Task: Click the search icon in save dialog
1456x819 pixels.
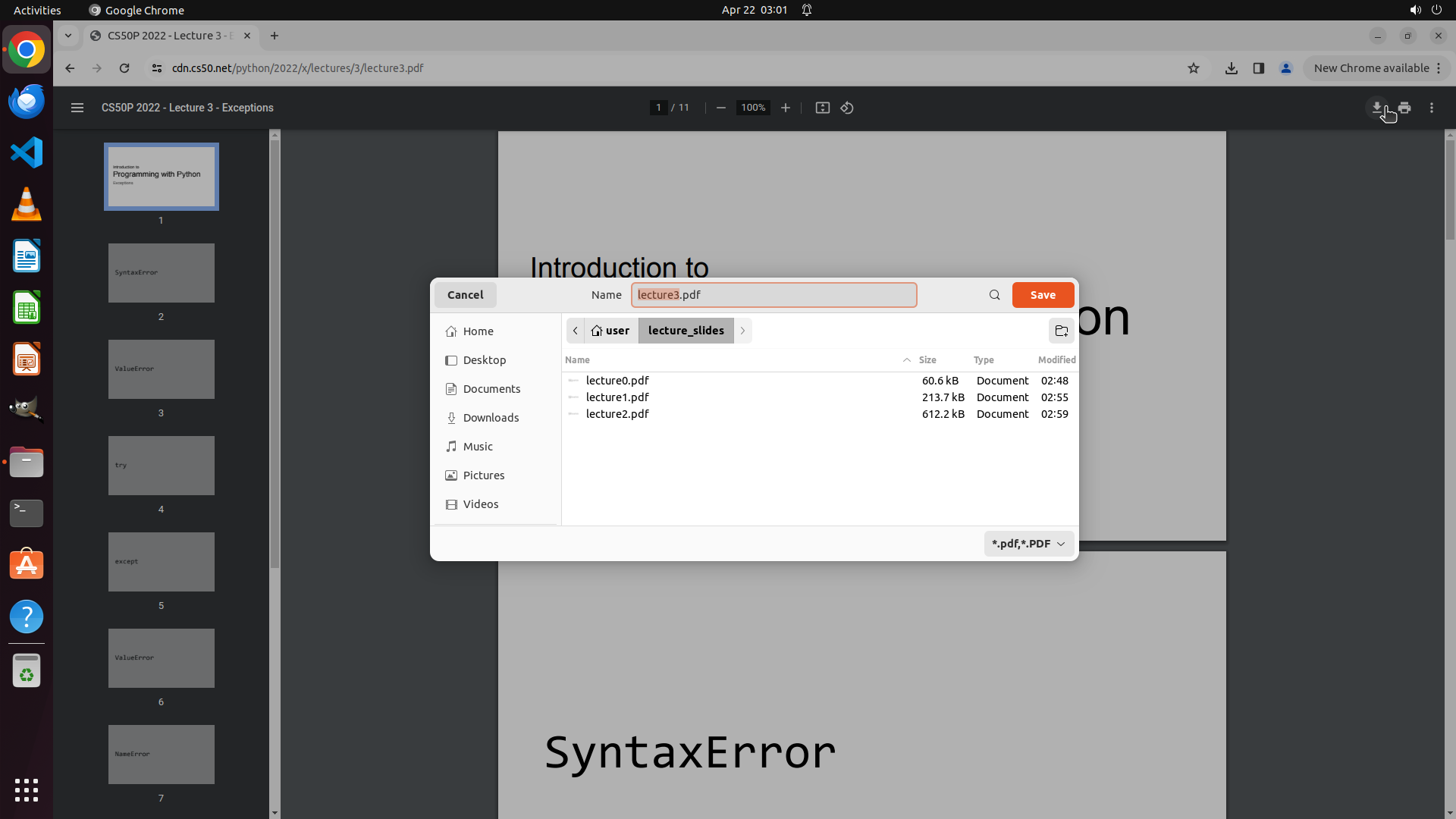Action: coord(994,295)
